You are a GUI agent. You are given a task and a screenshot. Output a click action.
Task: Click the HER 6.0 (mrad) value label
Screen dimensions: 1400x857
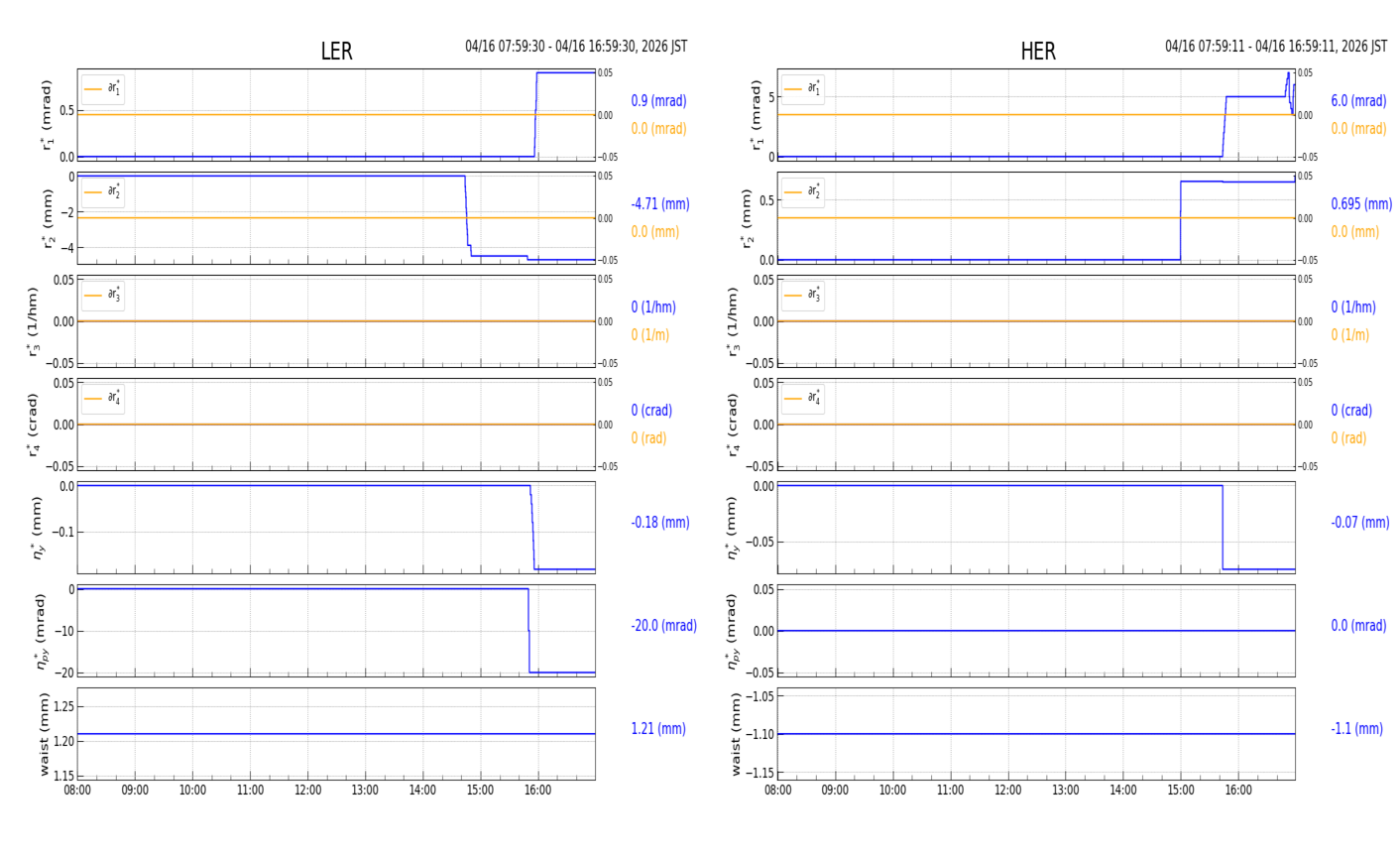[1358, 101]
